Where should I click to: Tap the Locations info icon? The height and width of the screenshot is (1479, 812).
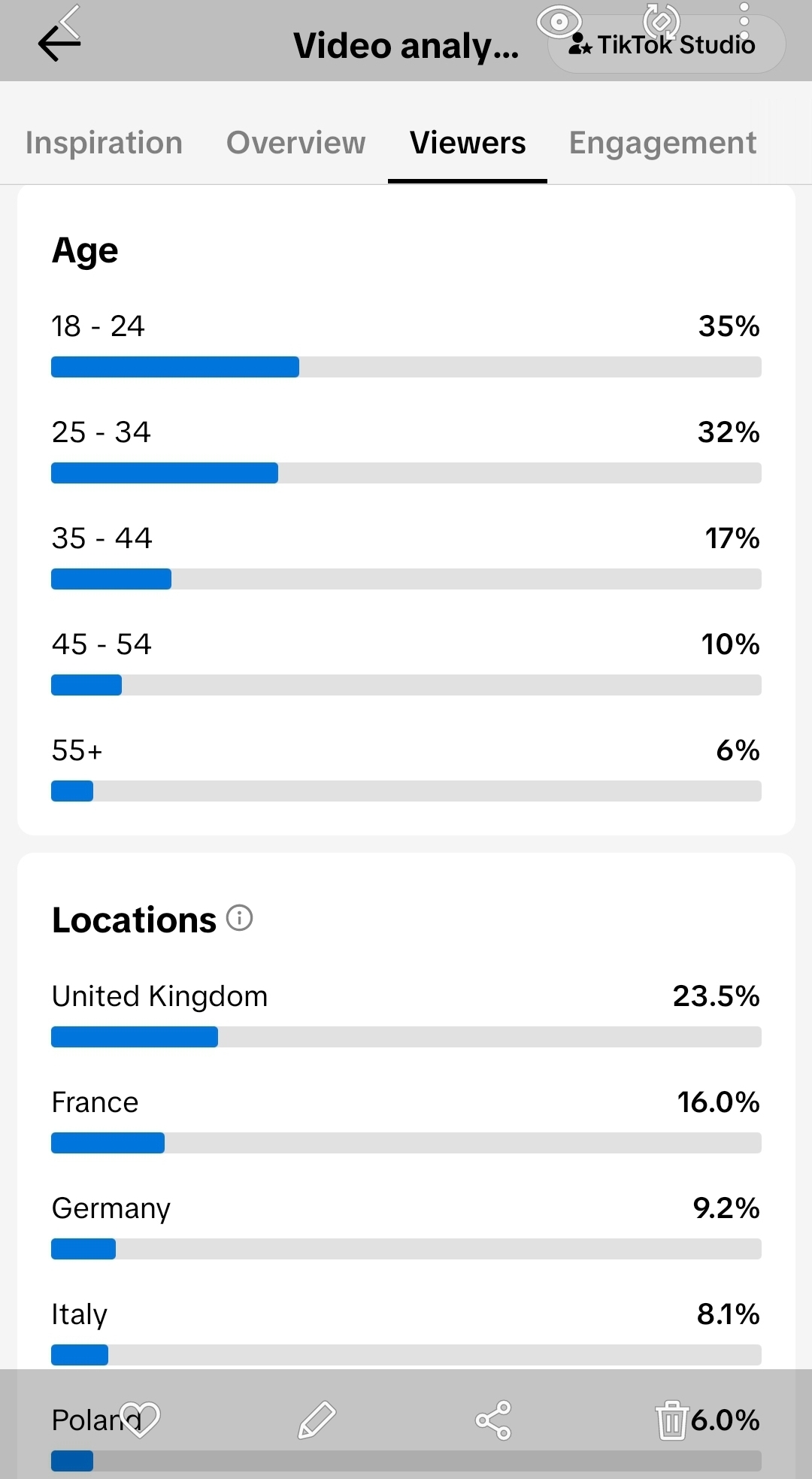click(x=240, y=918)
